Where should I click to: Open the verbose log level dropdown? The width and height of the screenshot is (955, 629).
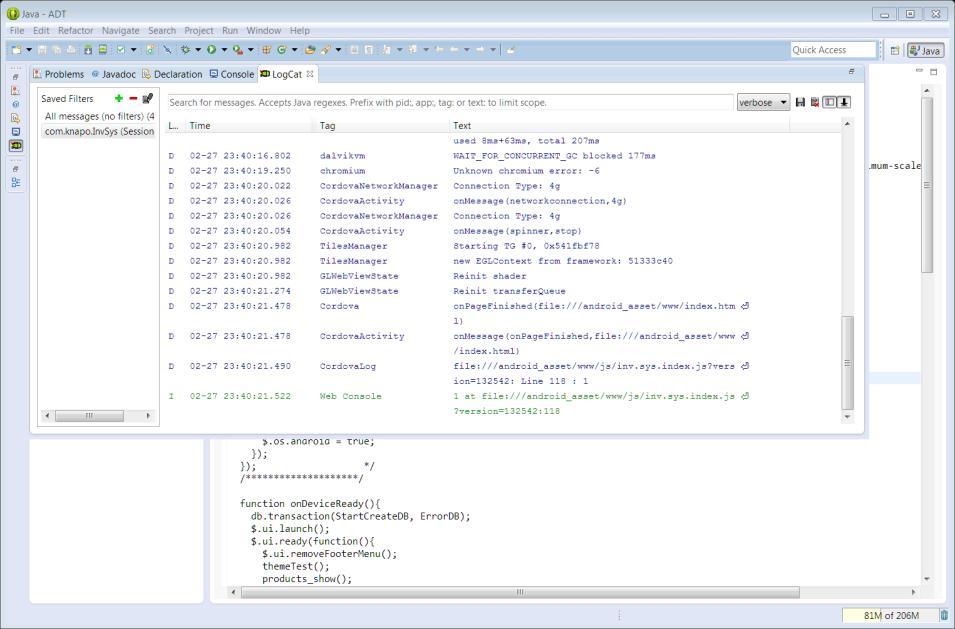pos(763,102)
